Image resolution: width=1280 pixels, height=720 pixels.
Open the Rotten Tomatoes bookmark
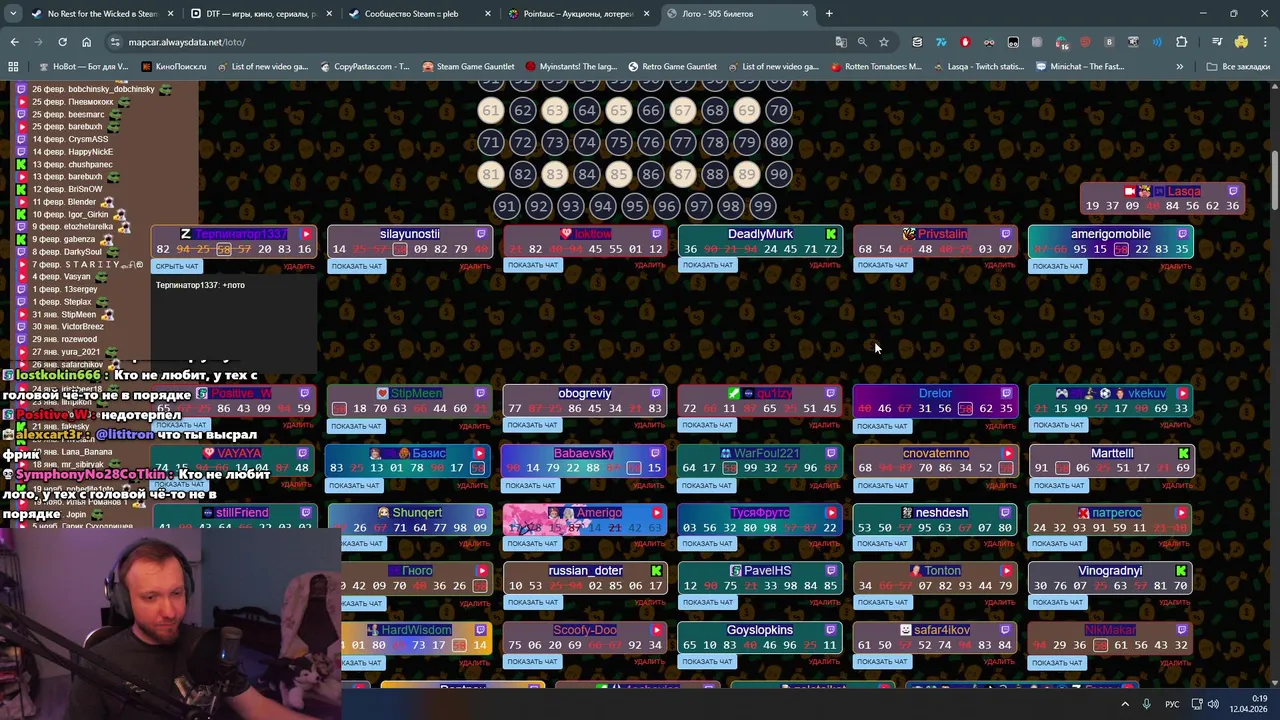[x=875, y=66]
